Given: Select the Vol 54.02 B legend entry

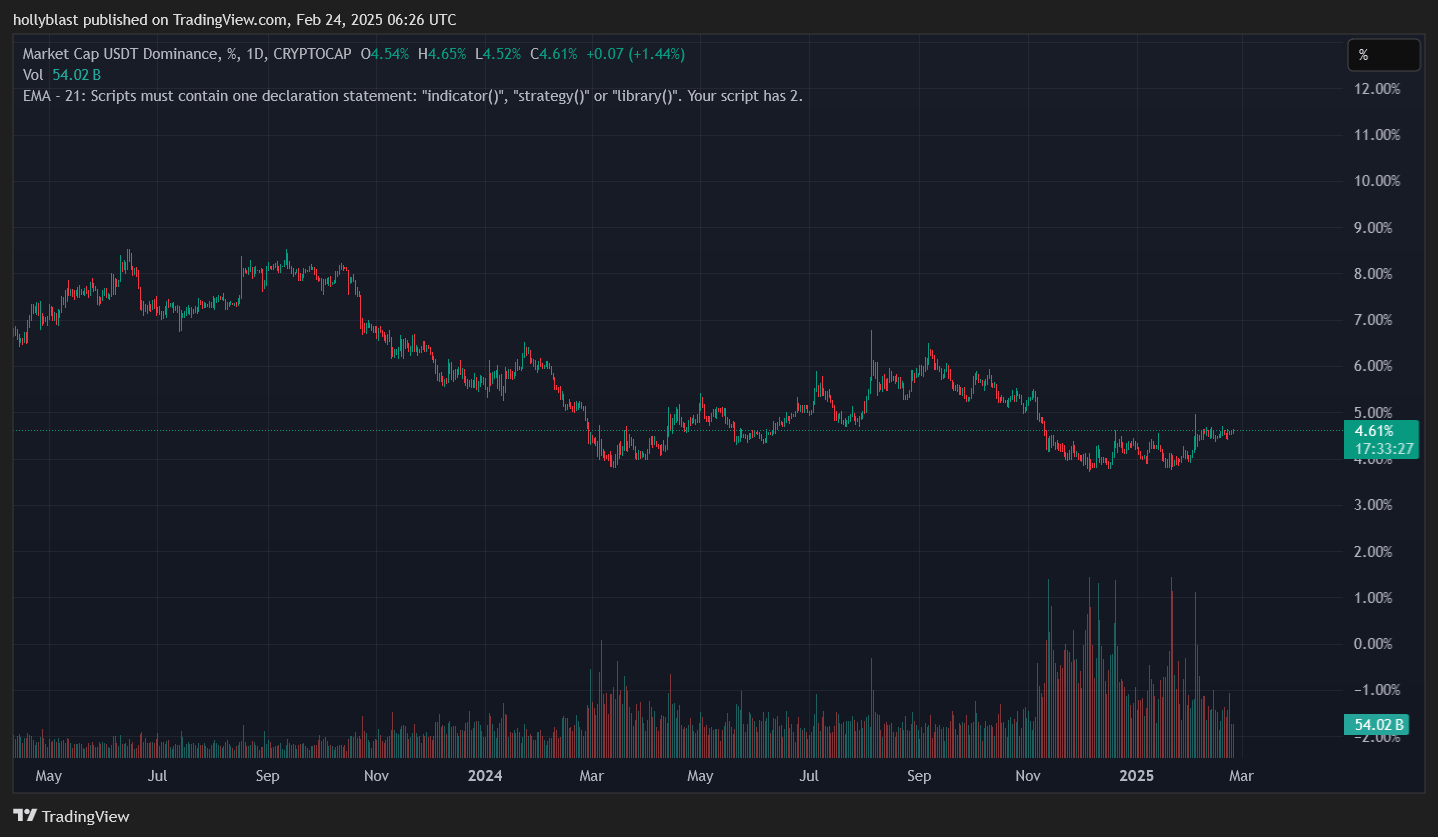Looking at the screenshot, I should [x=62, y=74].
